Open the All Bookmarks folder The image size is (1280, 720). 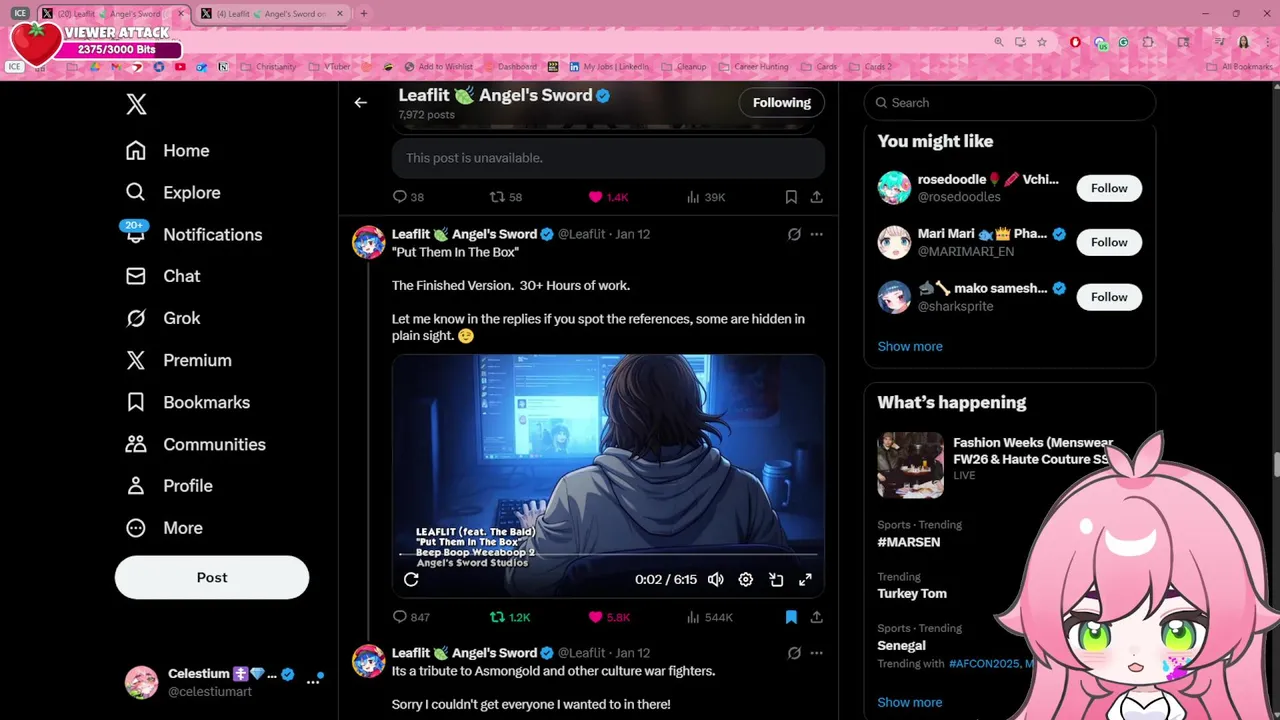pyautogui.click(x=1240, y=67)
